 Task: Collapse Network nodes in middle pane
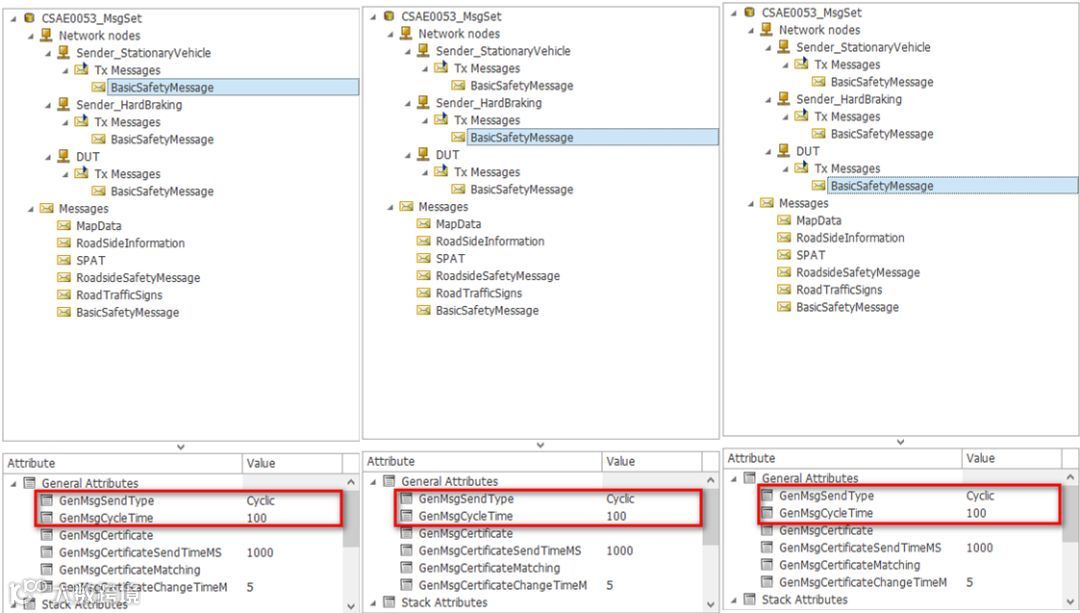tap(390, 34)
